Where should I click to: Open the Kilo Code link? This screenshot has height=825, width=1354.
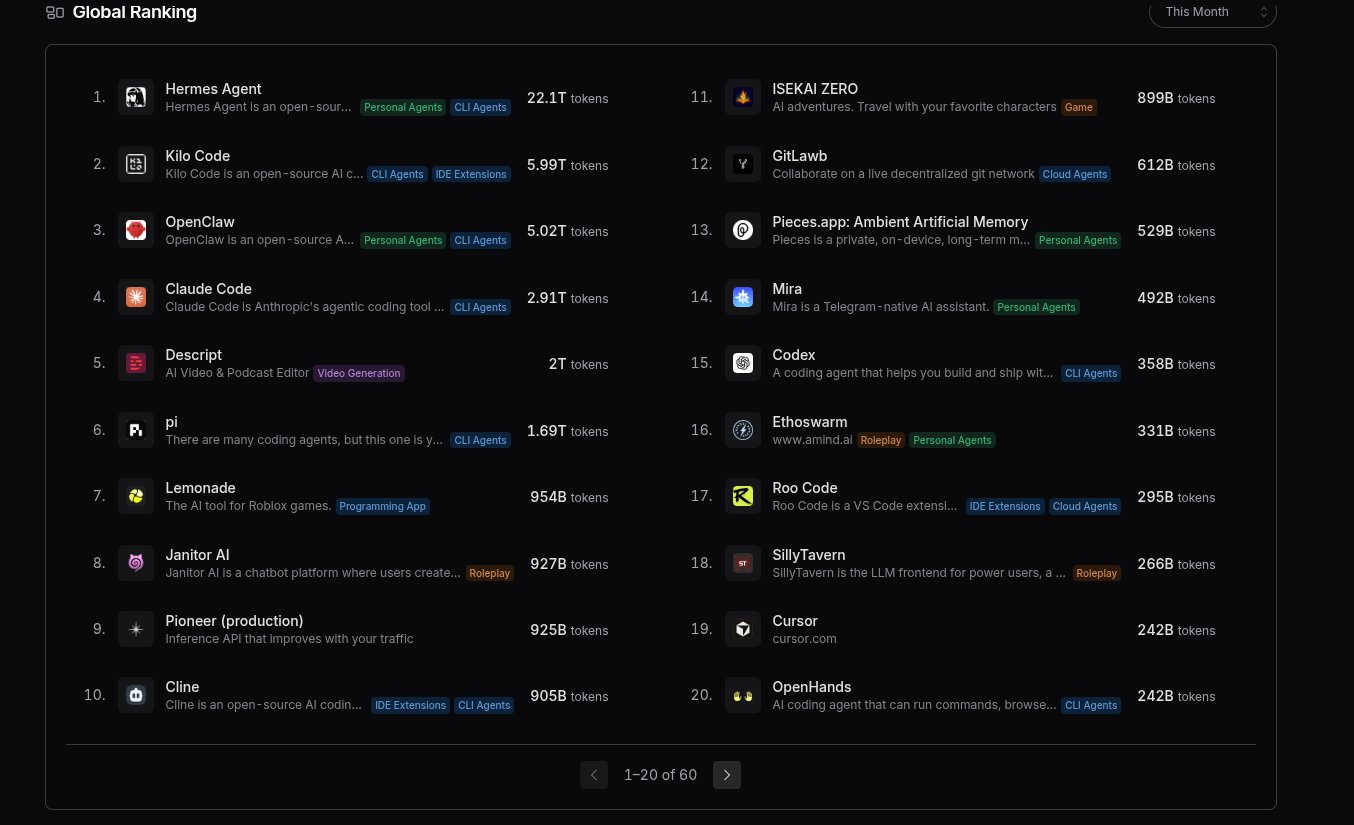tap(198, 156)
